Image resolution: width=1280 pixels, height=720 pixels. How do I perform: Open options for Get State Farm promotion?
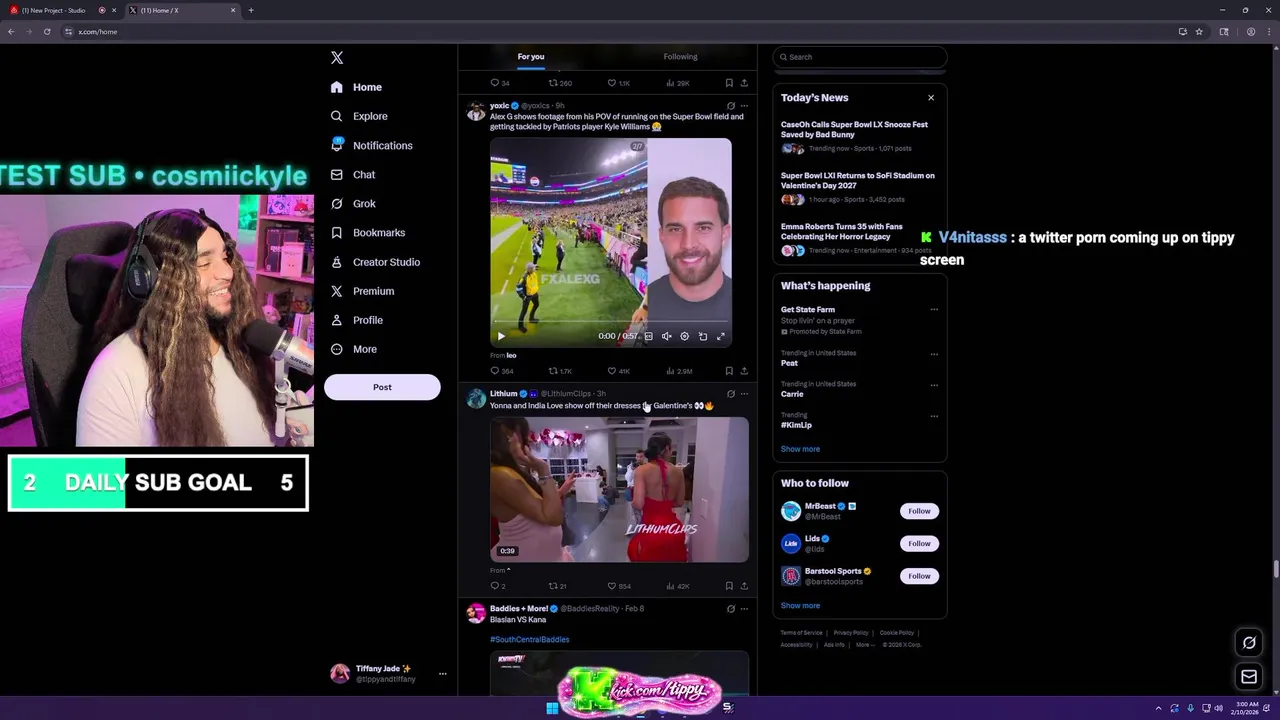point(934,310)
